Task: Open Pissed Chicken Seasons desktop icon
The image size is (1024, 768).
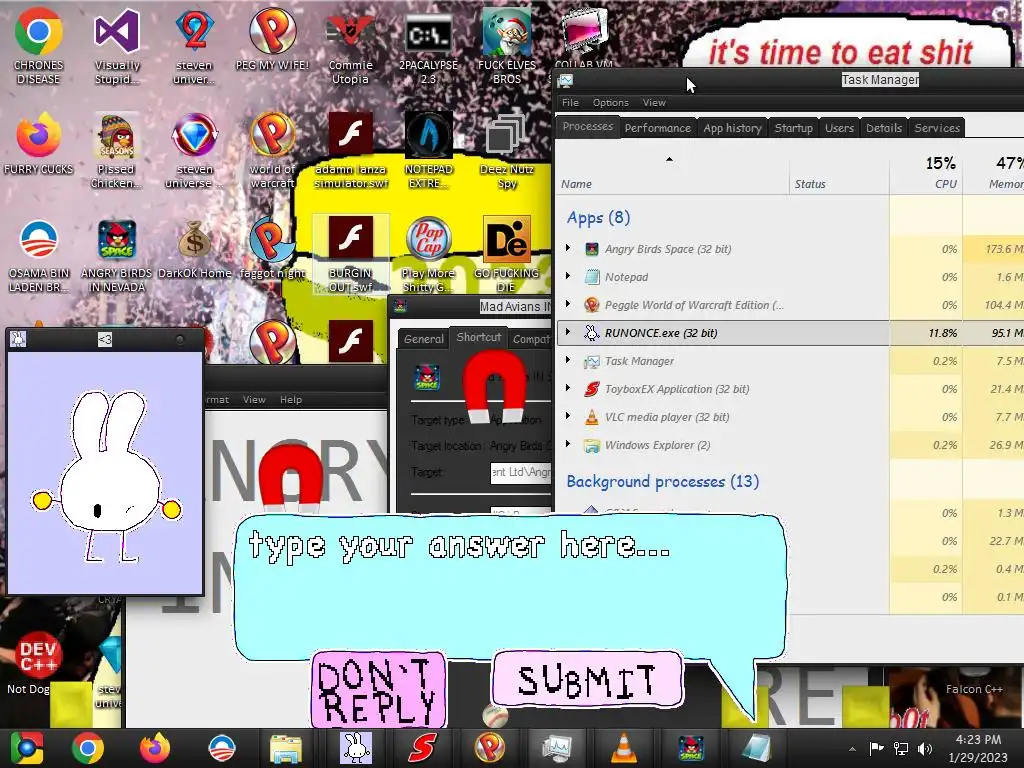Action: pos(116,150)
